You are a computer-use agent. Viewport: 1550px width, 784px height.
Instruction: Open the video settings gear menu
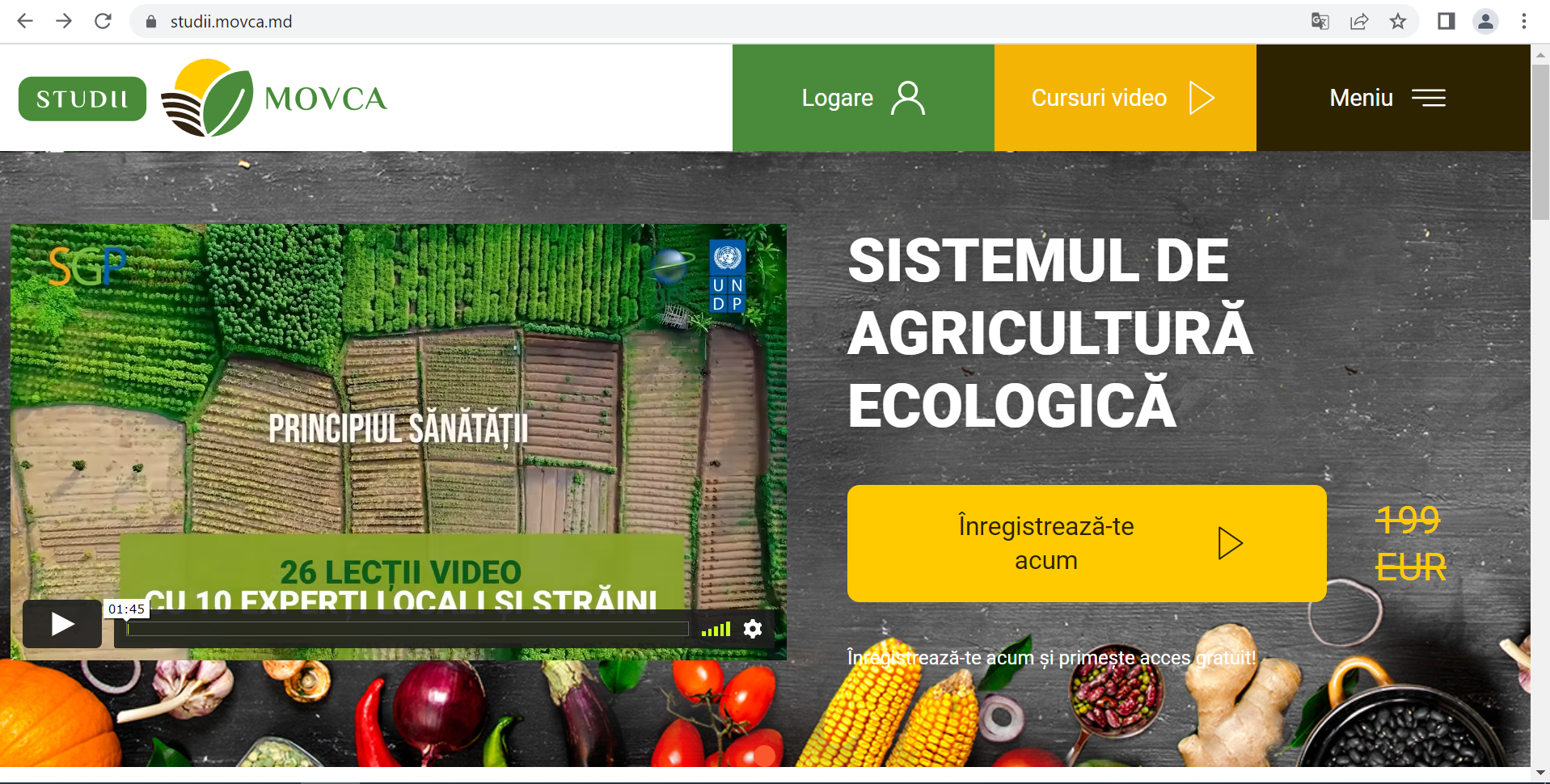click(x=752, y=629)
